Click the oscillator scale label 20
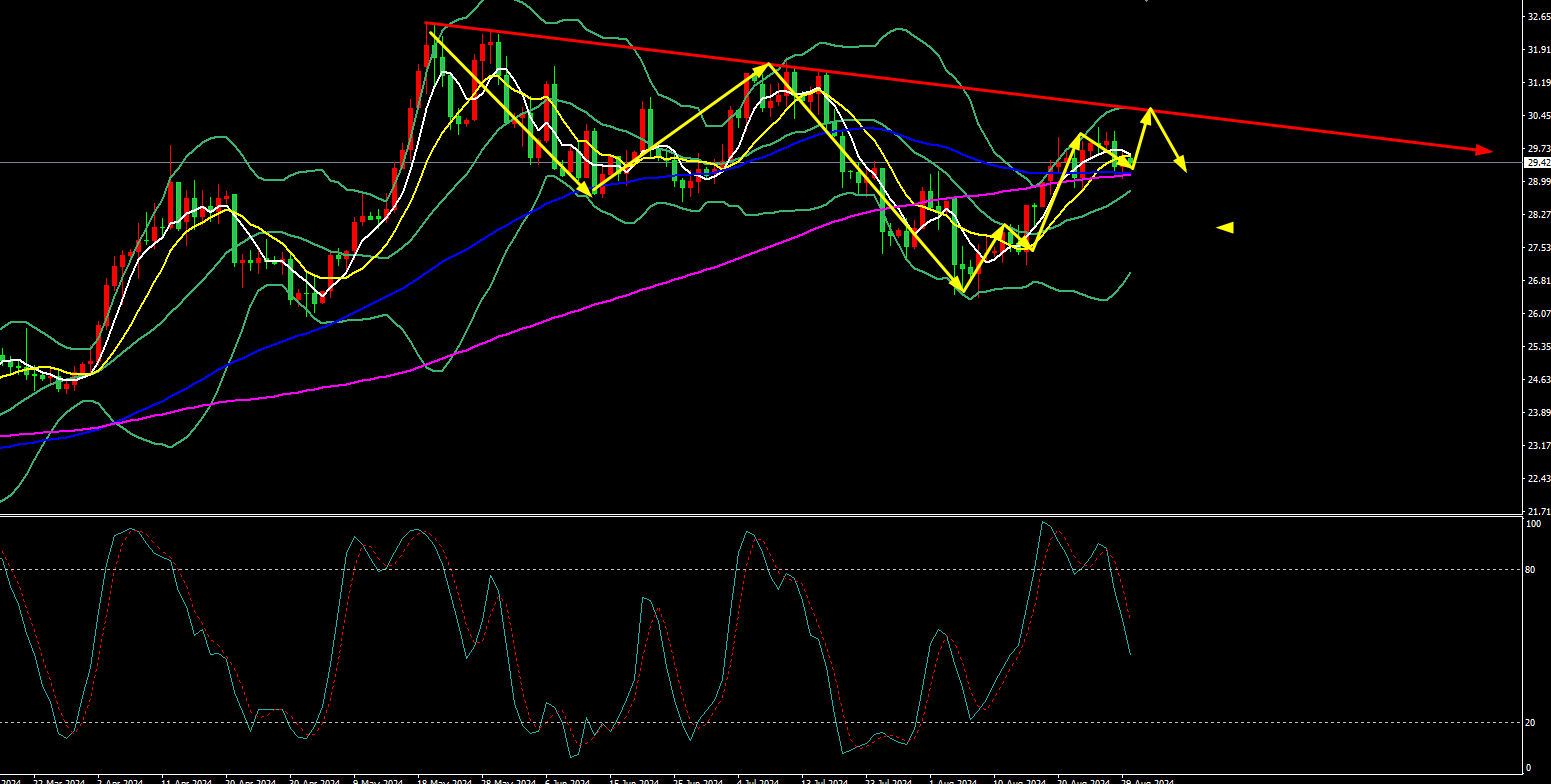Viewport: 1551px width, 784px height. tap(1531, 723)
